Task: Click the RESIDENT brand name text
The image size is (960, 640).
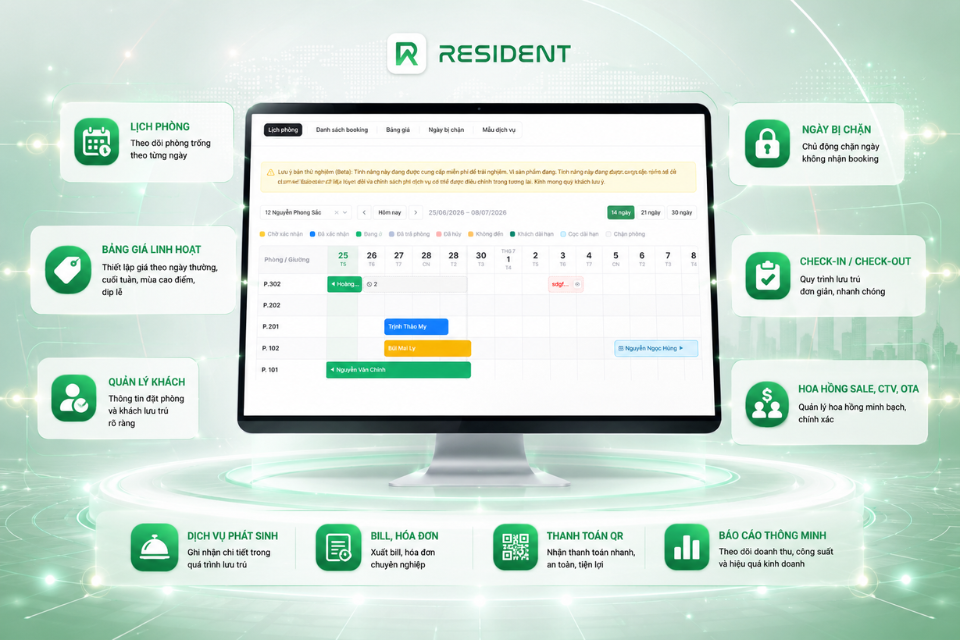Action: coord(504,54)
